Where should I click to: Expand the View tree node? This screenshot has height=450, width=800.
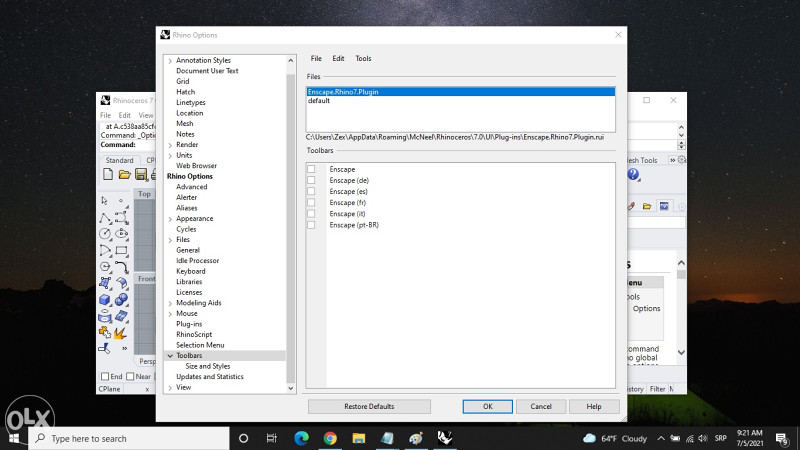[170, 388]
